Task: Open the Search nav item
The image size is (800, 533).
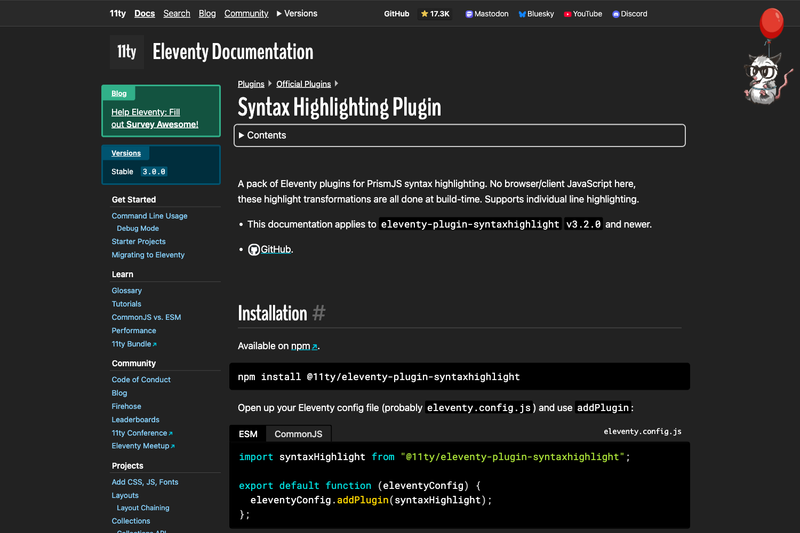Action: 177,14
